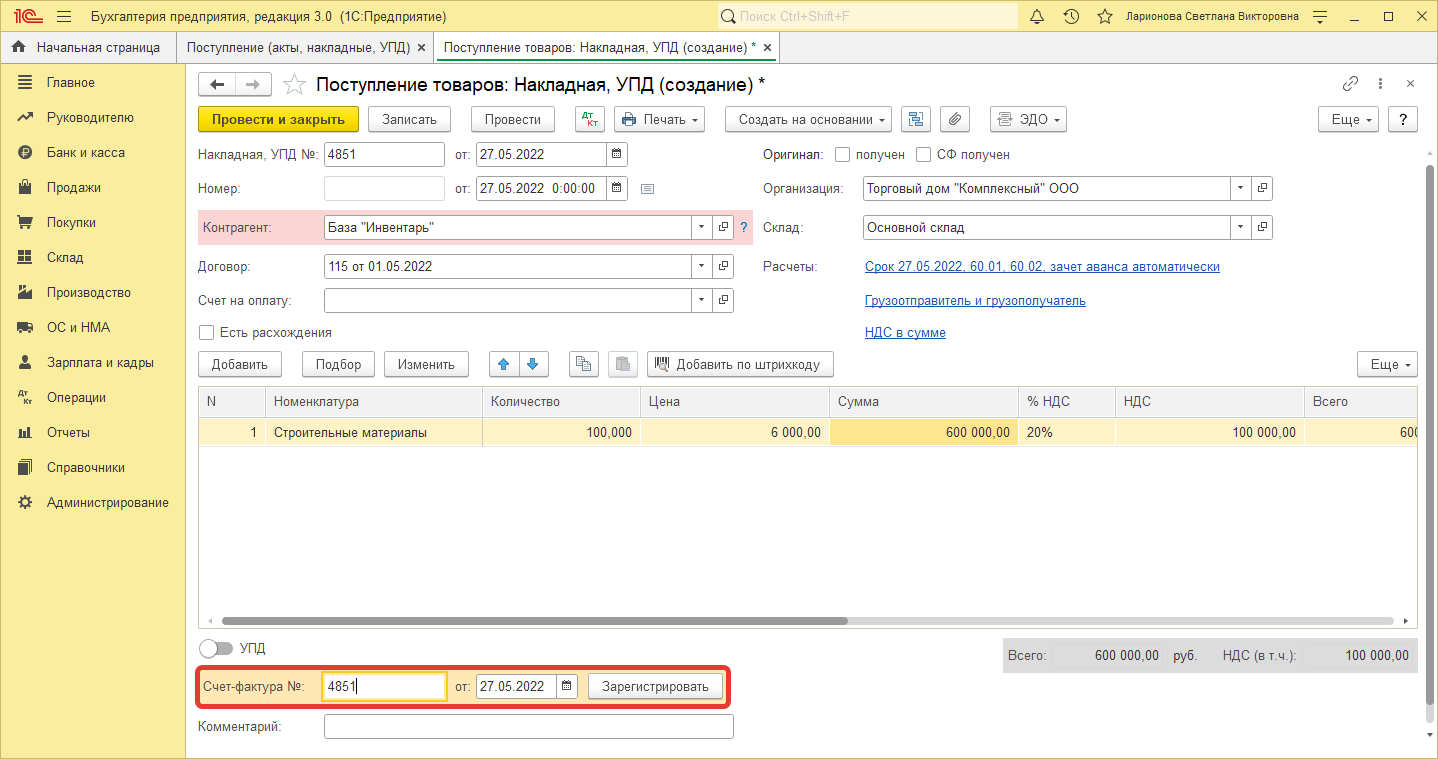1438x759 pixels.
Task: Open Покупки section
Action: click(x=72, y=222)
